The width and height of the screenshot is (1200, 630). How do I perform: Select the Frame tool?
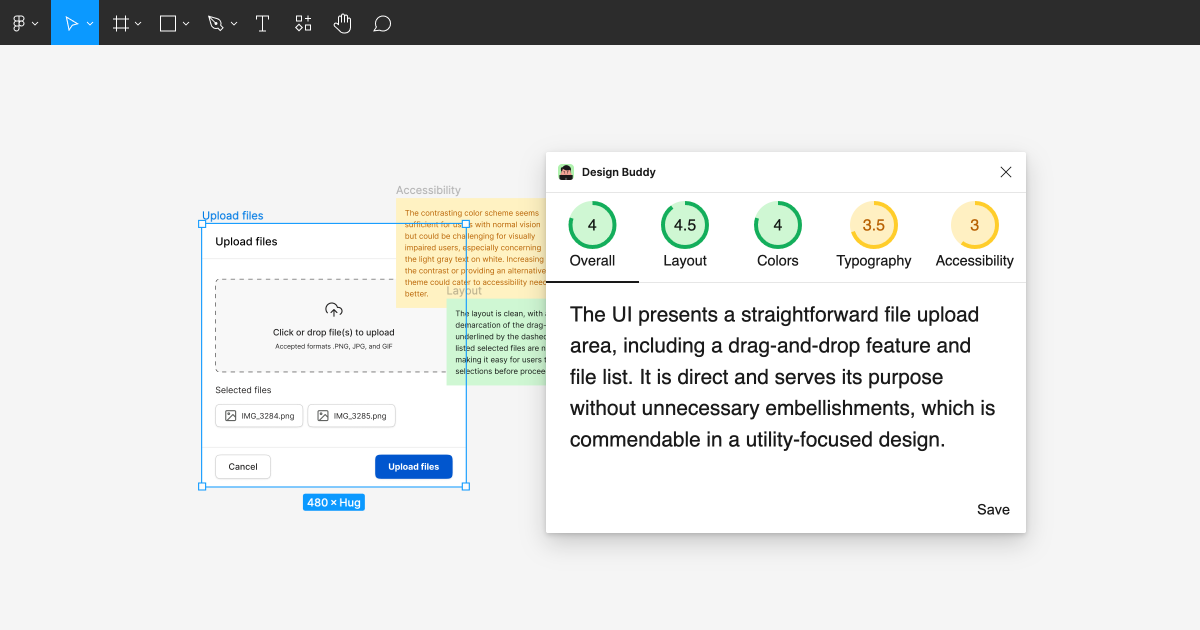[x=121, y=23]
